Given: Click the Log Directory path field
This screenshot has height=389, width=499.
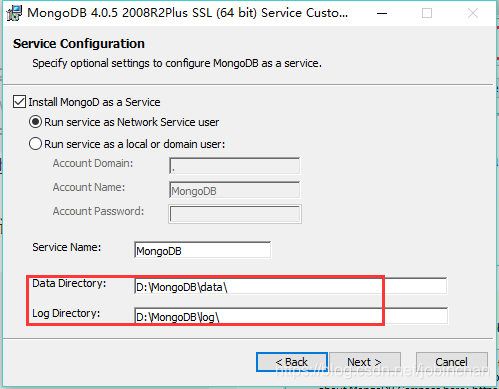Looking at the screenshot, I should coord(291,316).
